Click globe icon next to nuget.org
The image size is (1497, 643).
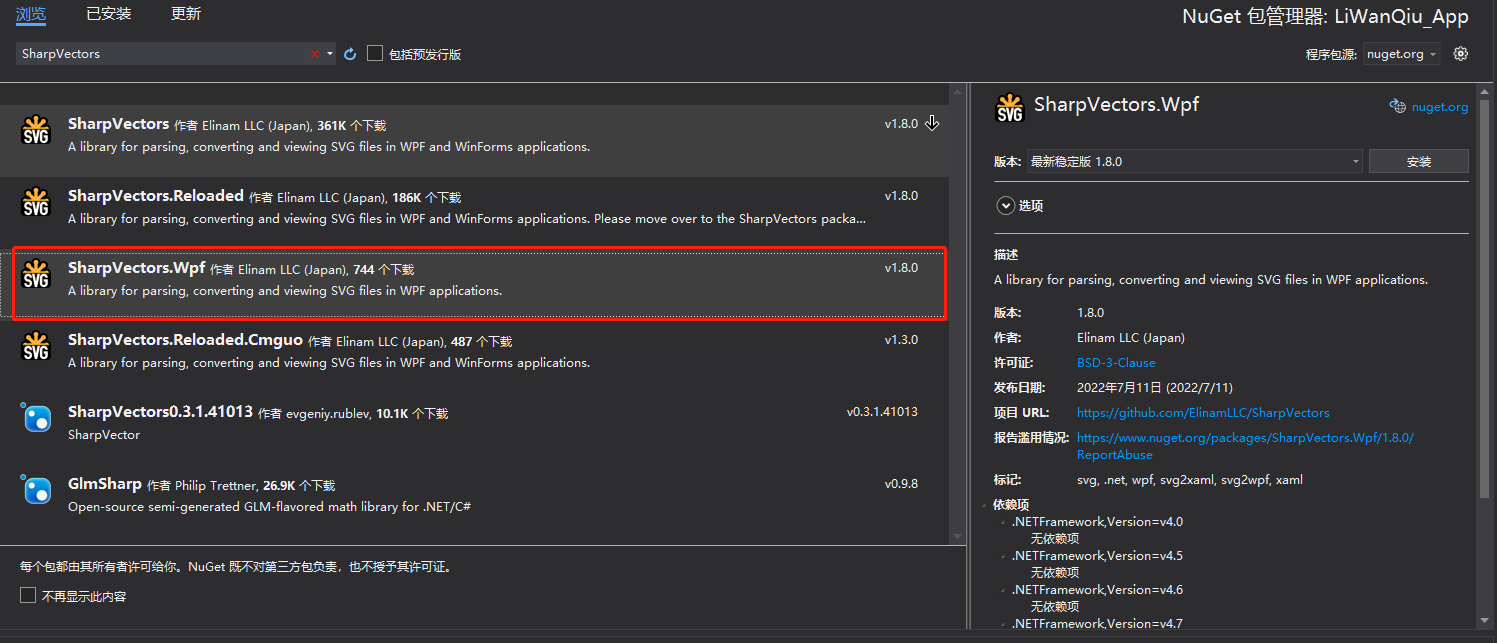point(1397,106)
